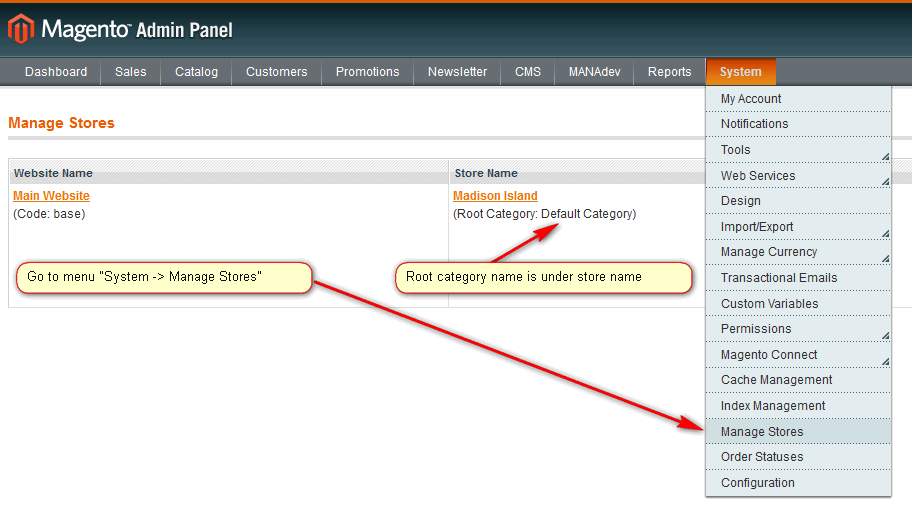Expand the Import/Export submenu
Viewport: 912px width, 514px height.
(x=798, y=227)
